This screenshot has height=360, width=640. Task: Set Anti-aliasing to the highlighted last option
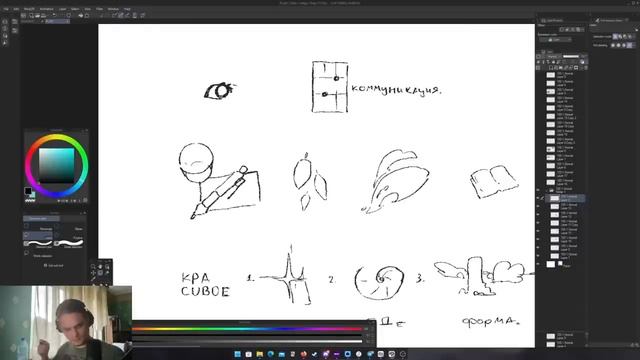pos(630,45)
